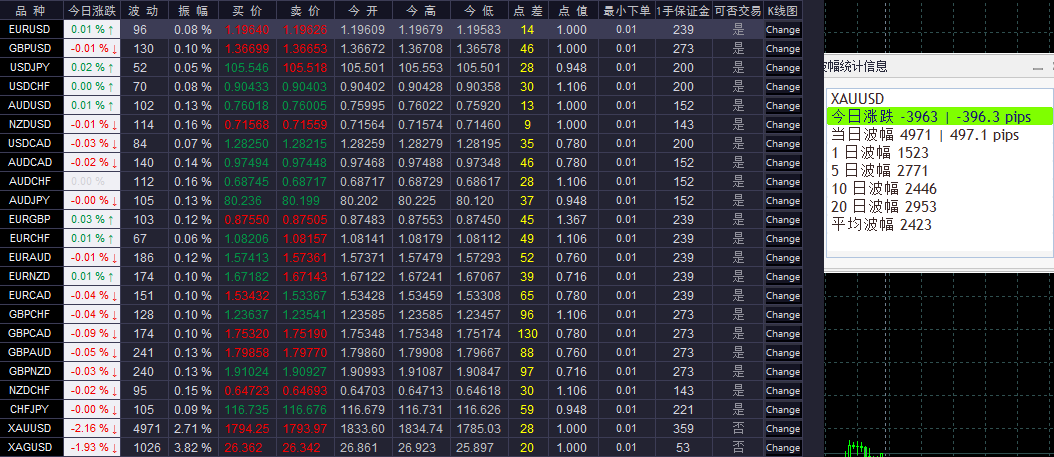Click the 点差 column header

pos(528,10)
